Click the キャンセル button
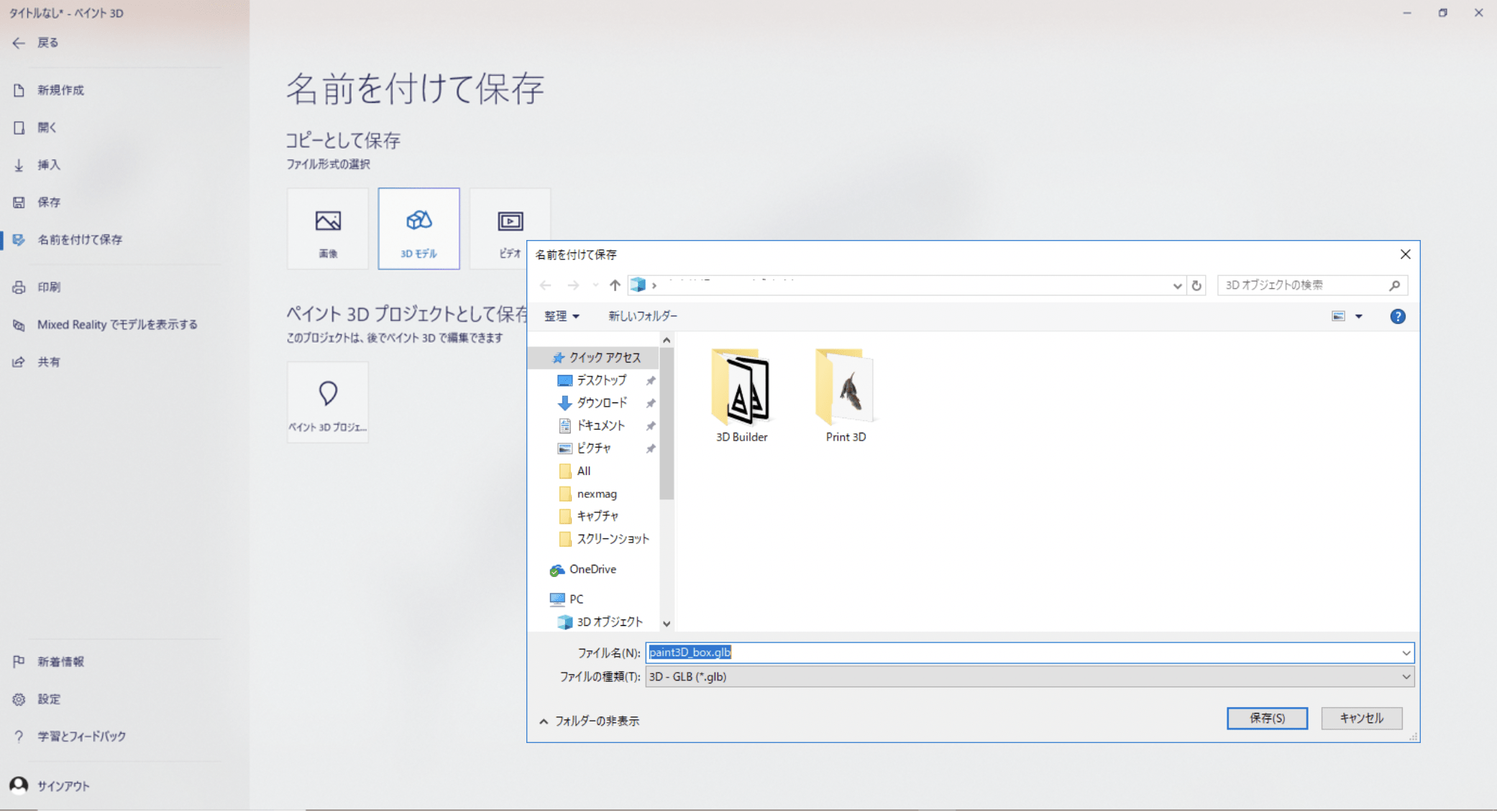This screenshot has width=1497, height=812. coord(1361,718)
